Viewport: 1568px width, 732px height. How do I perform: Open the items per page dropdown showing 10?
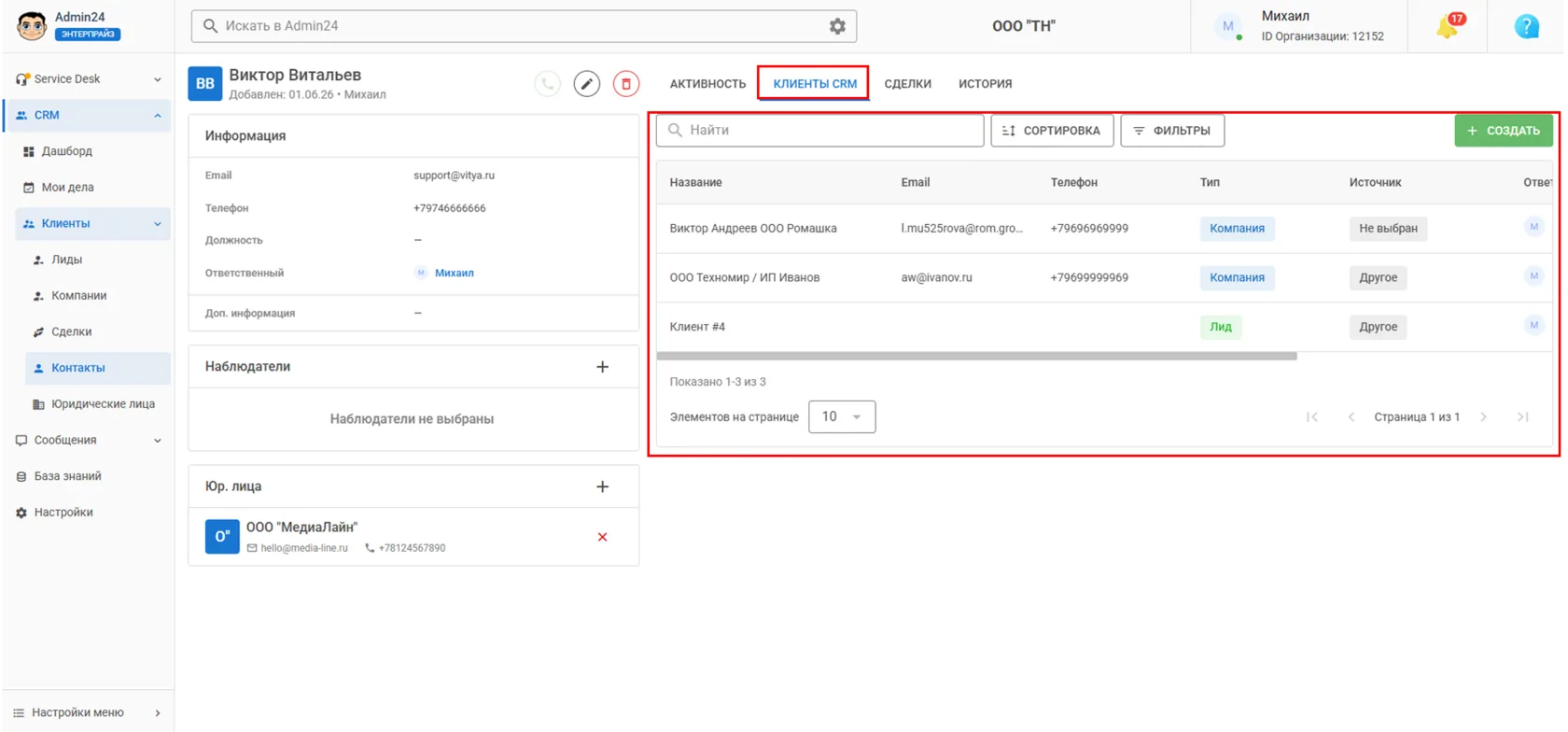842,416
